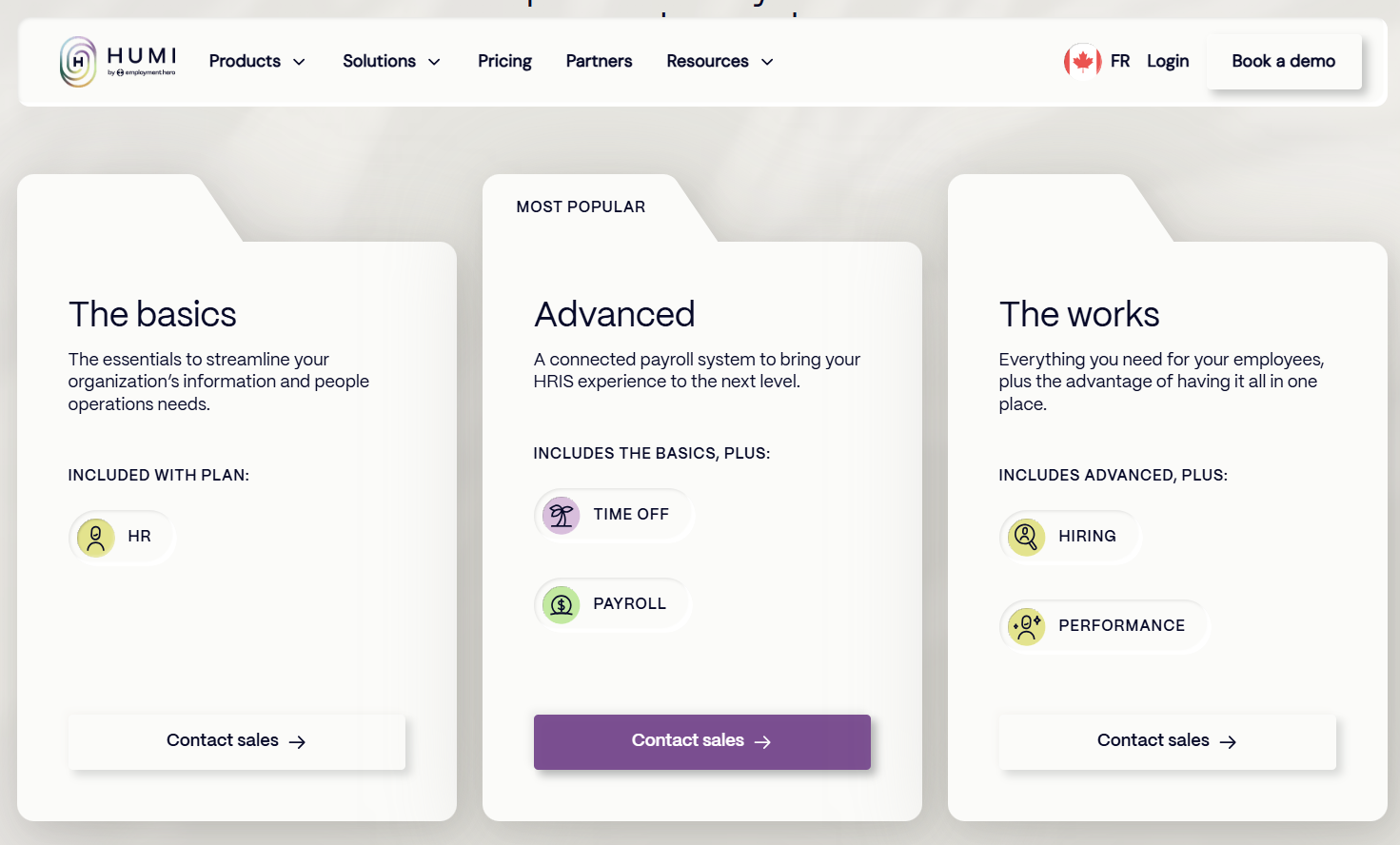Contact sales for The basics plan

[x=236, y=741]
